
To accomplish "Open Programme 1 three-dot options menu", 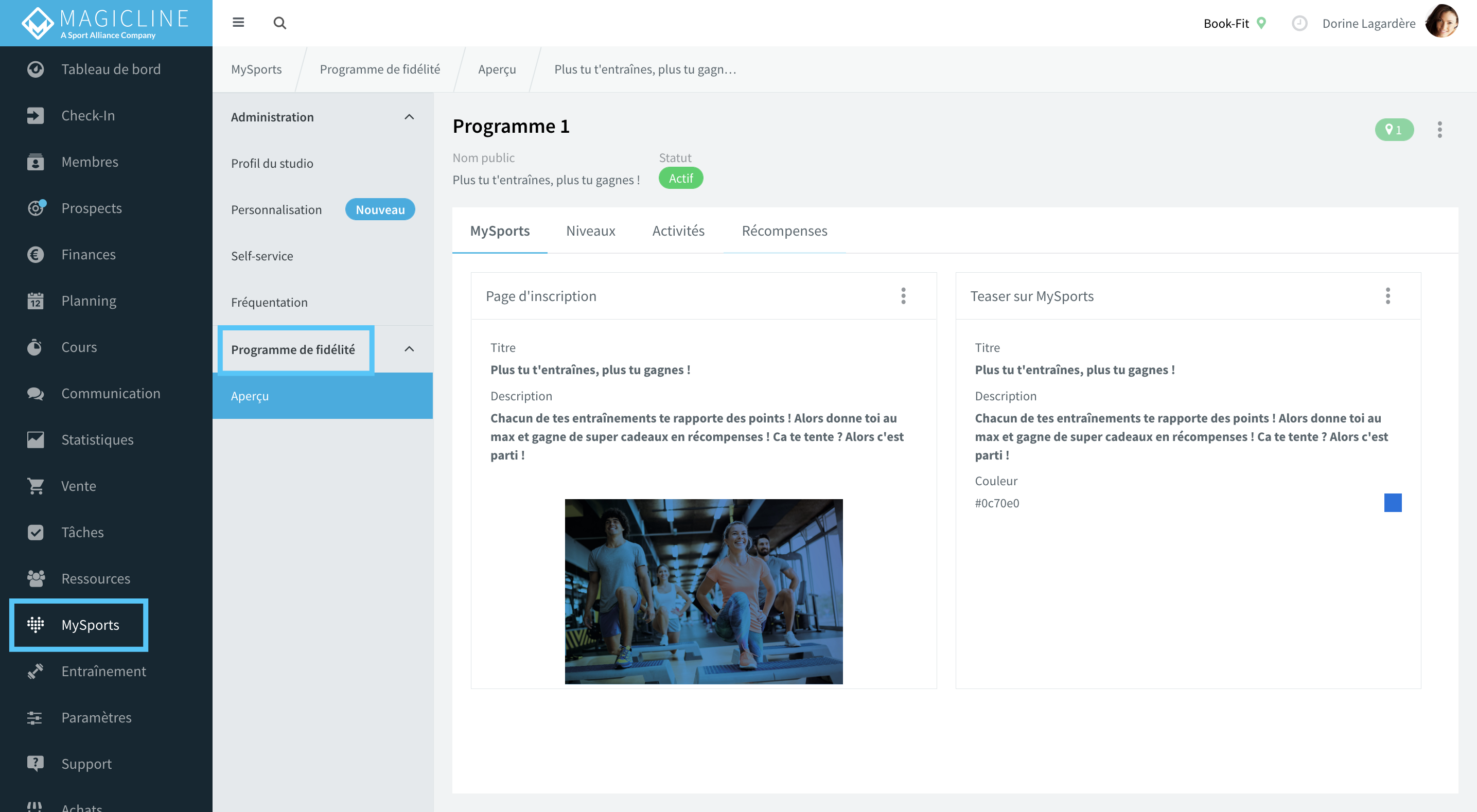I will tap(1439, 130).
